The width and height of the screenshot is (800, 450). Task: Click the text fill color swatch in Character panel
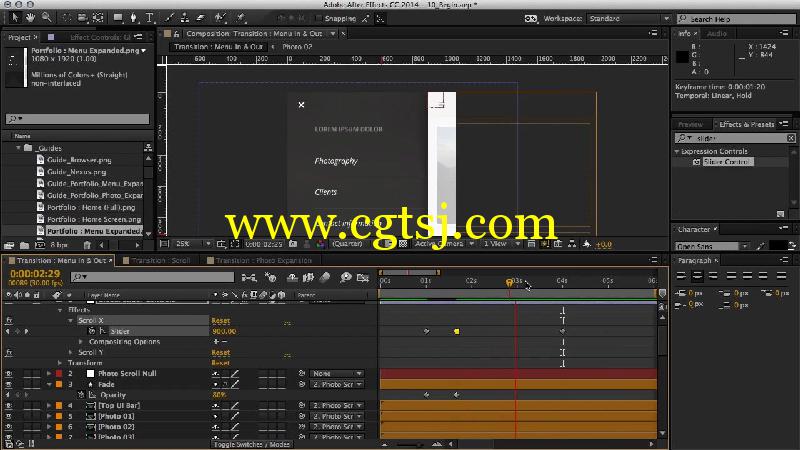point(778,245)
